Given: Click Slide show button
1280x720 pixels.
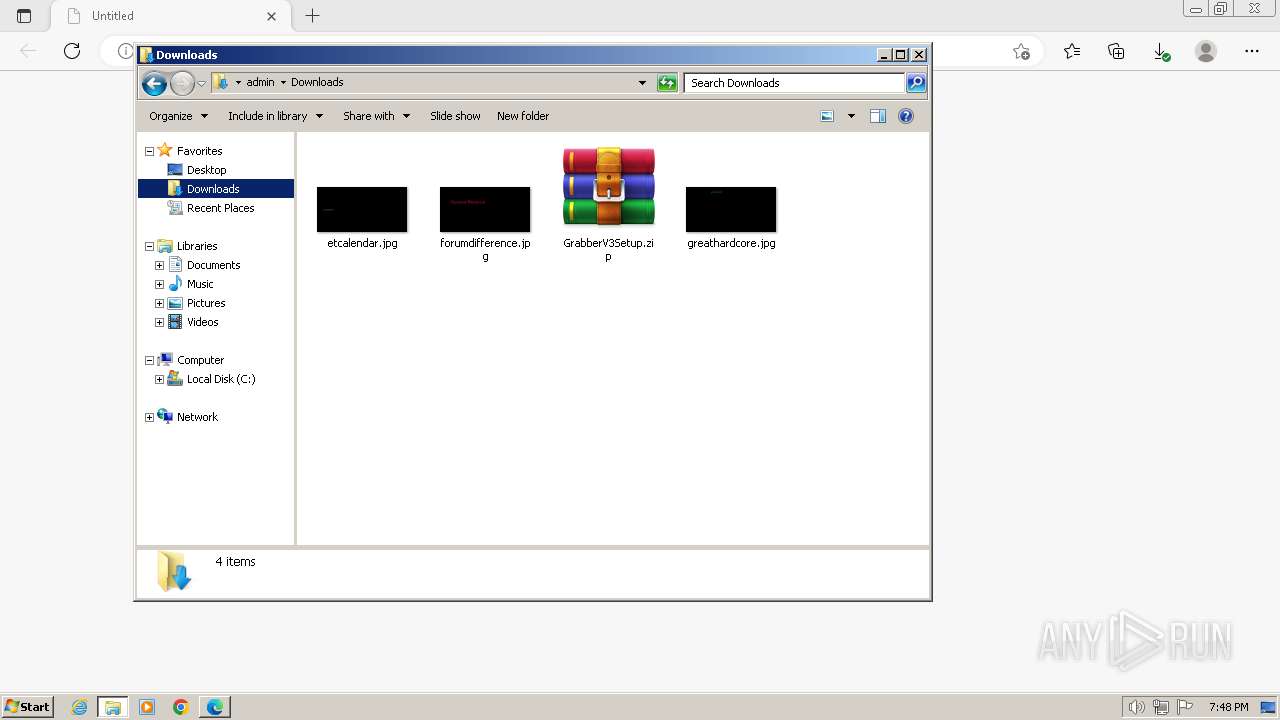Looking at the screenshot, I should pyautogui.click(x=455, y=116).
